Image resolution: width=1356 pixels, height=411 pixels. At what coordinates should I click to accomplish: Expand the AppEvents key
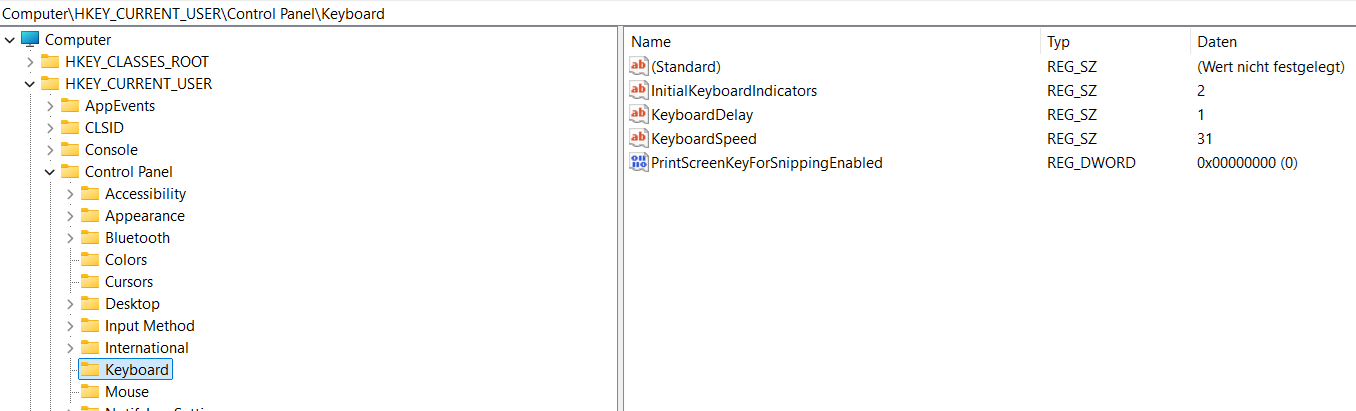click(50, 106)
